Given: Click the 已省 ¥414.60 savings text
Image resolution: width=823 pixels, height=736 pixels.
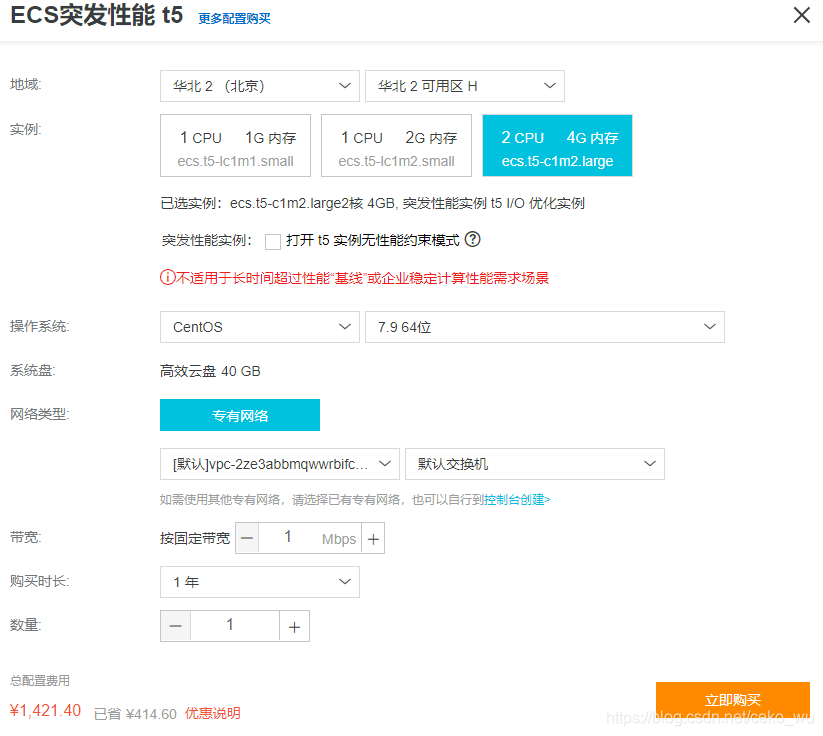Looking at the screenshot, I should click(x=135, y=714).
